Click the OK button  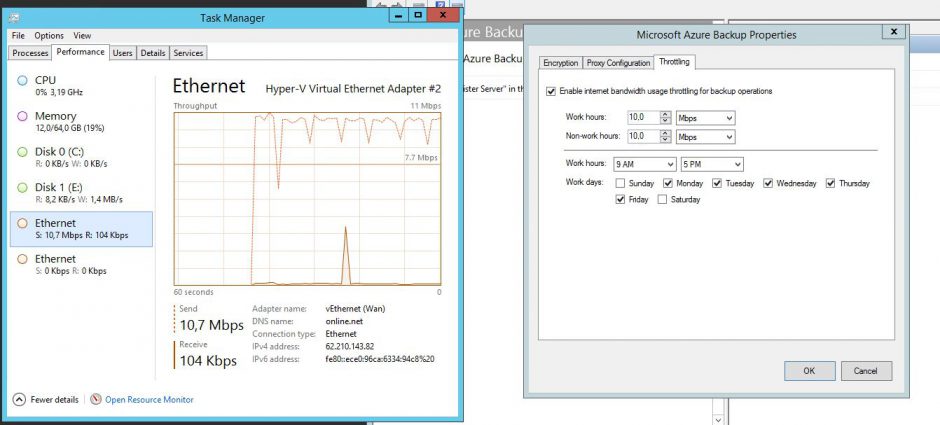tap(809, 371)
